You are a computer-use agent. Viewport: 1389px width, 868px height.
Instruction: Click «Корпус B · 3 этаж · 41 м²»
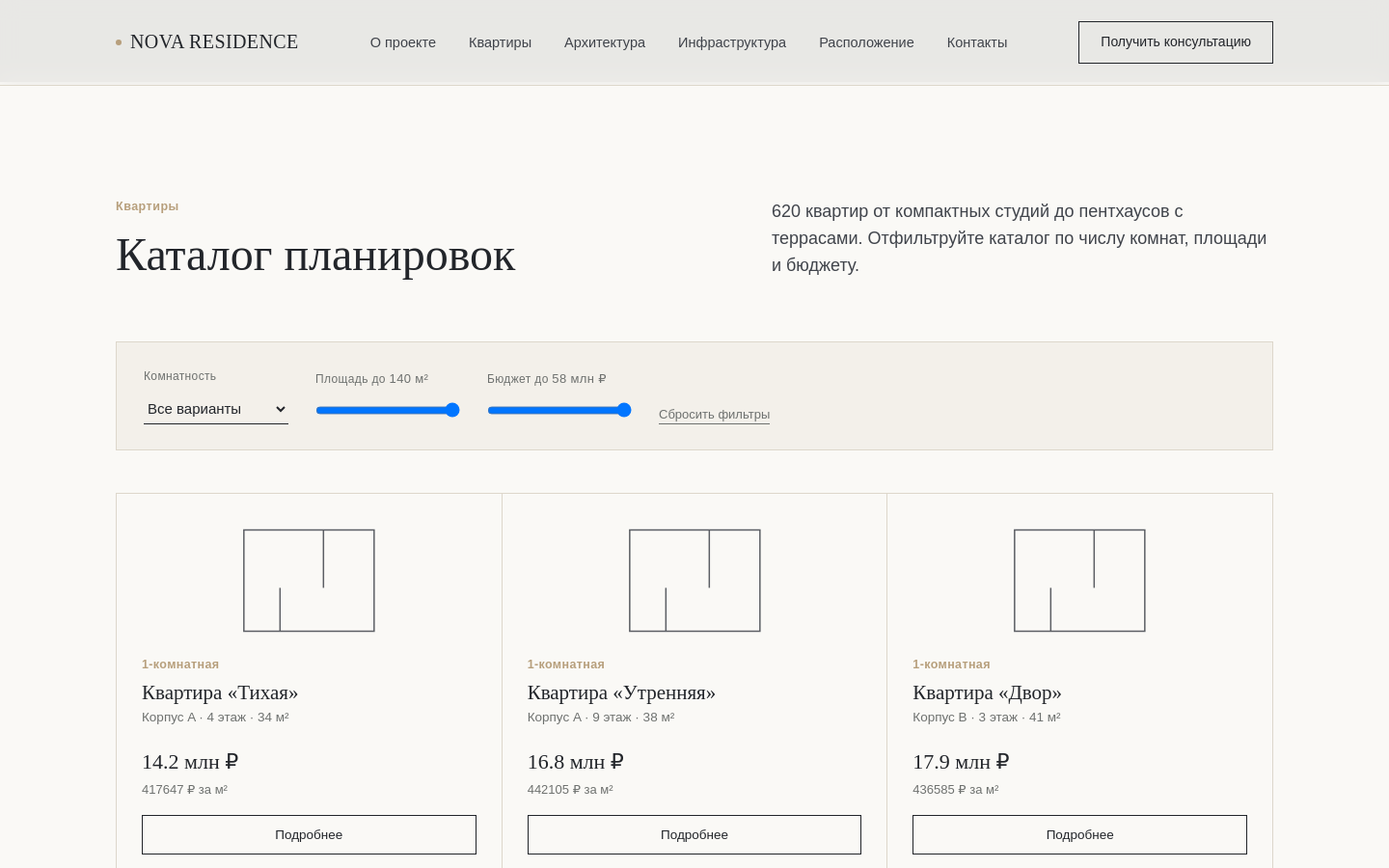pos(987,718)
